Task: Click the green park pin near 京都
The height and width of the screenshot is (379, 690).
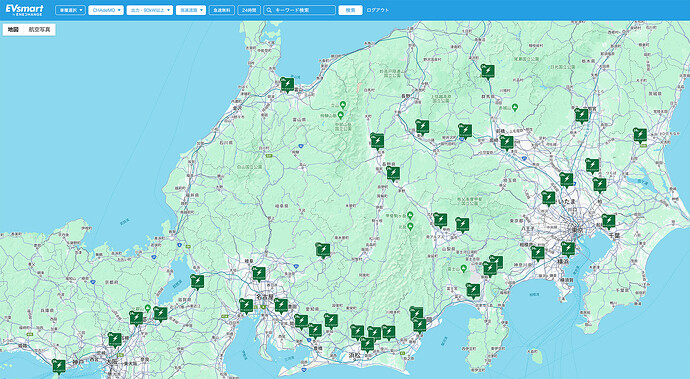Action: pyautogui.click(x=148, y=308)
